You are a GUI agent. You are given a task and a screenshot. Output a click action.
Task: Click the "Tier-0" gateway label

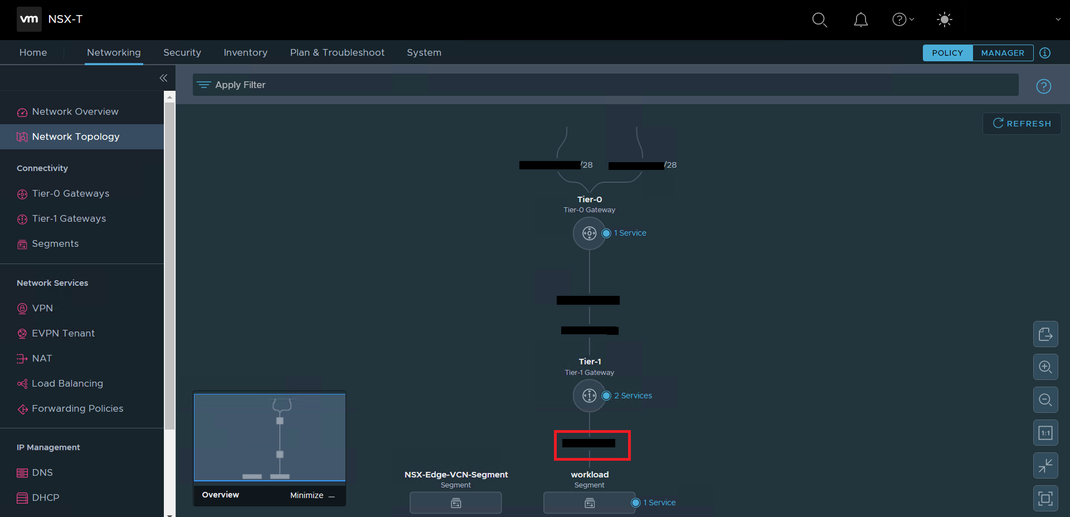pyautogui.click(x=589, y=200)
